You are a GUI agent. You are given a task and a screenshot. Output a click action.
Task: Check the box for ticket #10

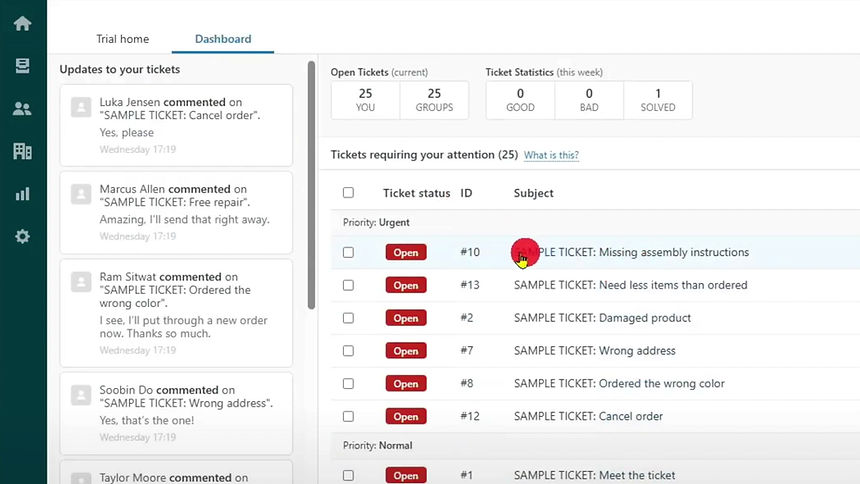348,252
